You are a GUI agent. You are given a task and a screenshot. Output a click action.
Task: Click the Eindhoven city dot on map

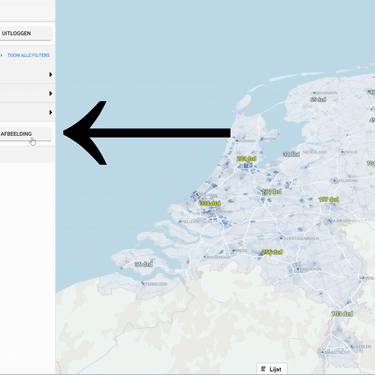[298, 269]
